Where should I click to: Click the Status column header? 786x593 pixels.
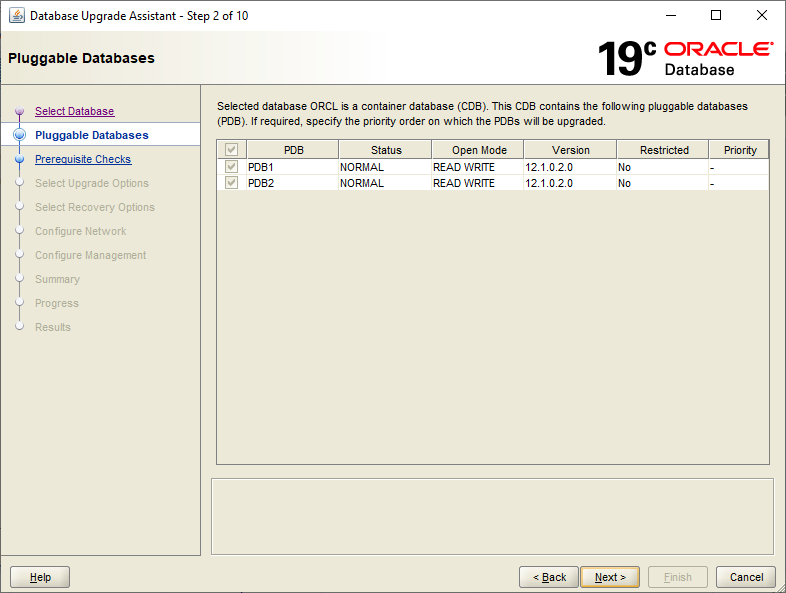coord(385,149)
